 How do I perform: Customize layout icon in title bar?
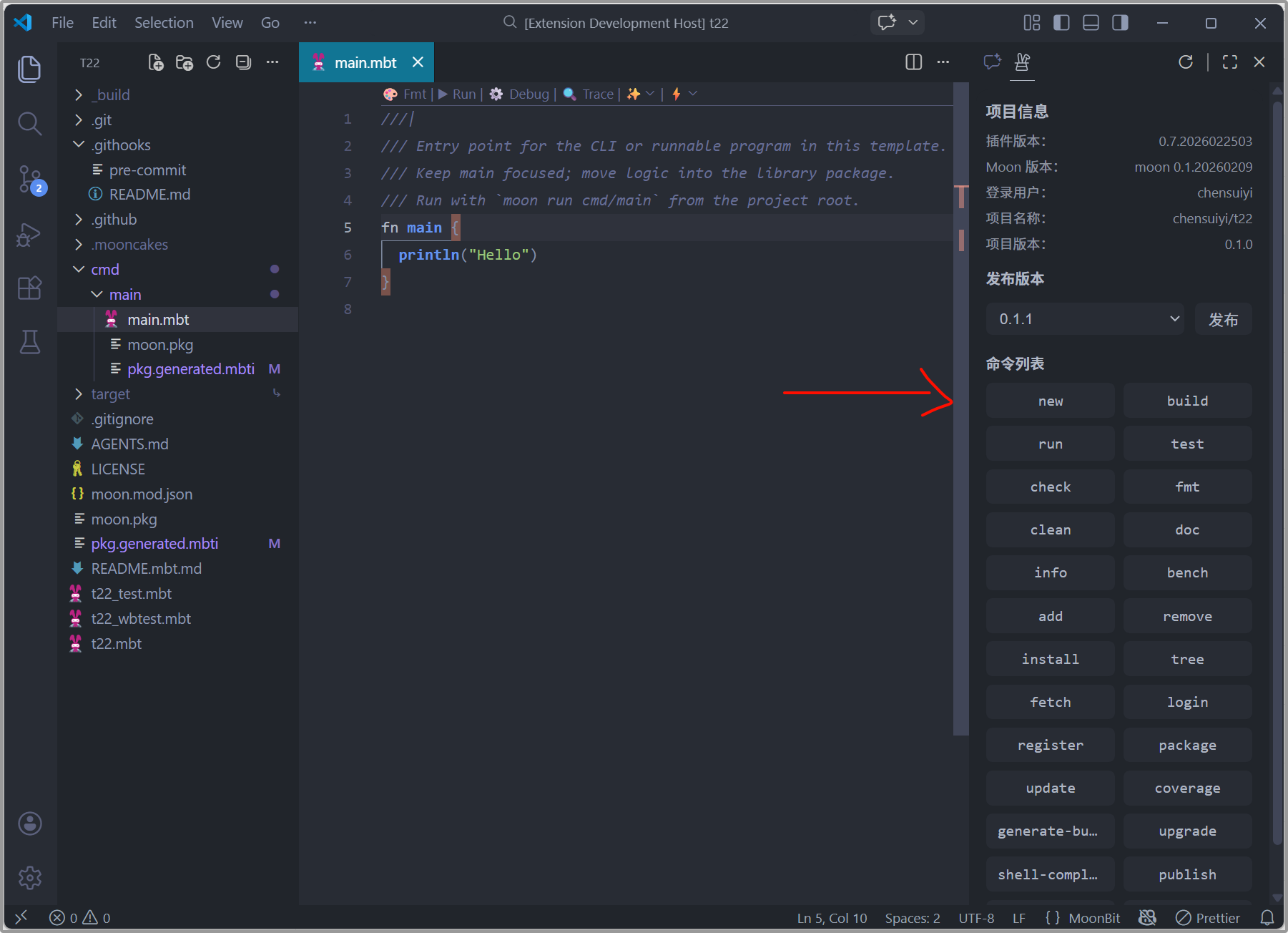[x=1031, y=23]
